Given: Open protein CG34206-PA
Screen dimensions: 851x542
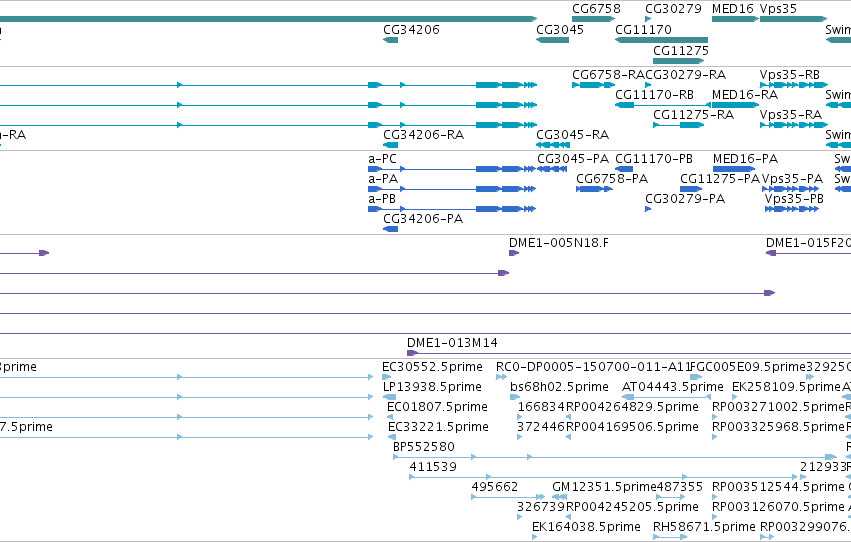Looking at the screenshot, I should click(x=390, y=229).
